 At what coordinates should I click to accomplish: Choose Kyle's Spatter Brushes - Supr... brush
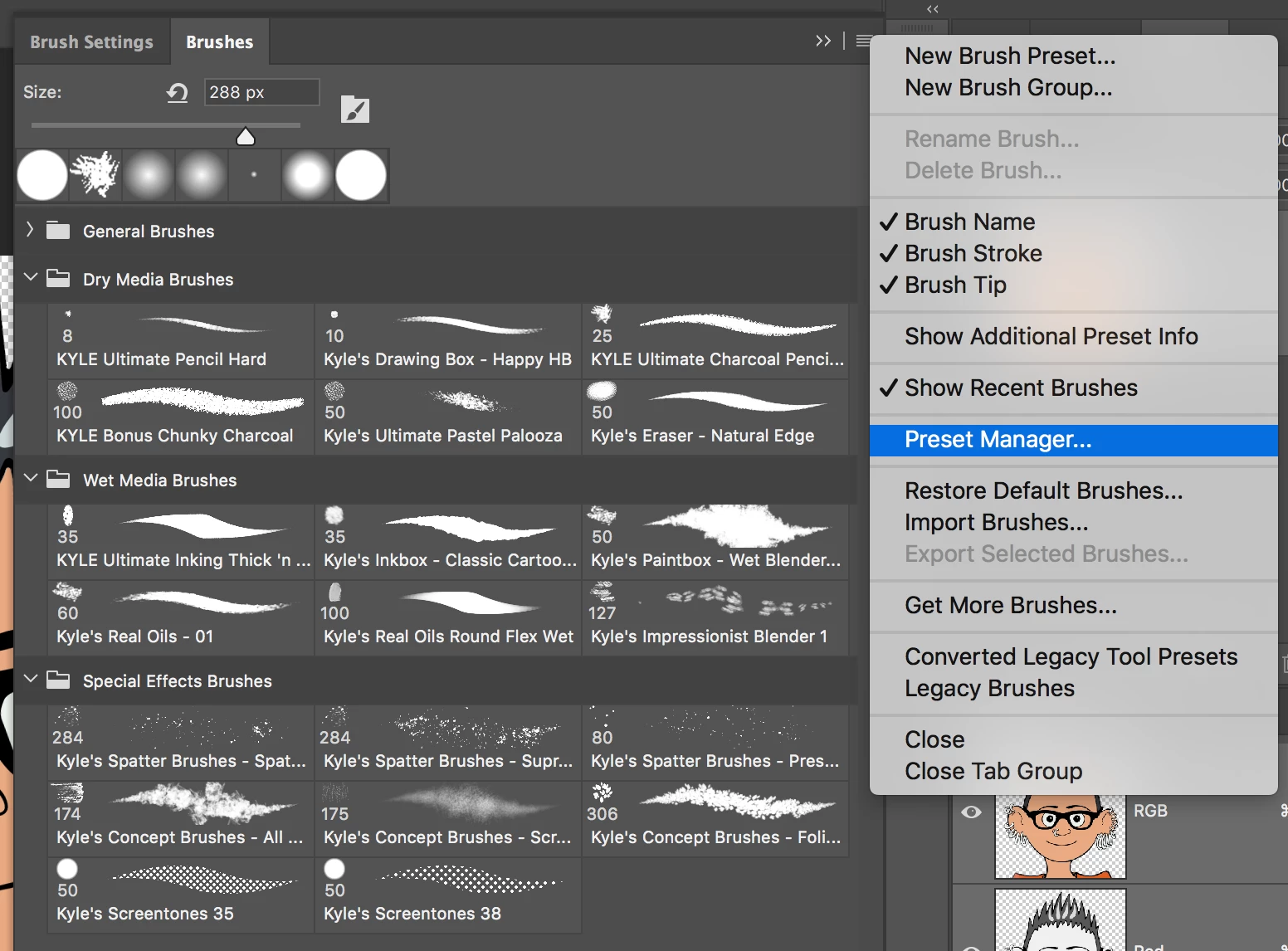coord(448,742)
